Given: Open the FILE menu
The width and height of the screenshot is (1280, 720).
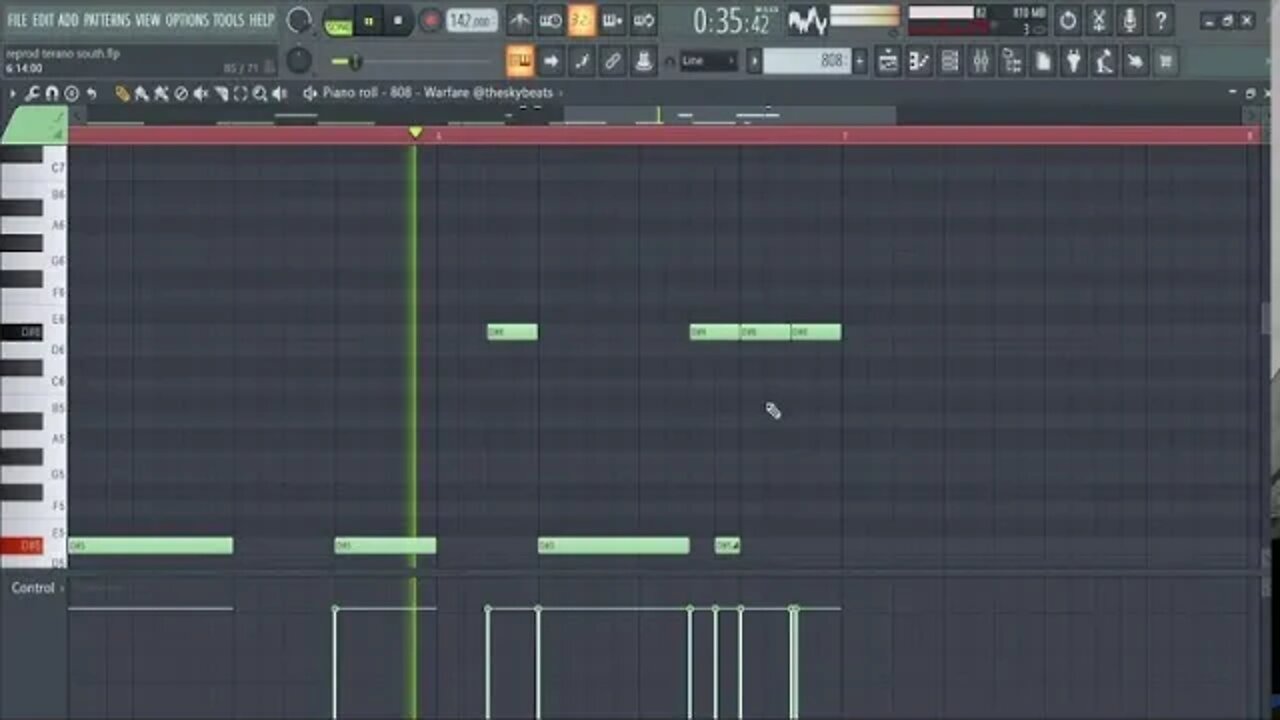Looking at the screenshot, I should pos(17,20).
